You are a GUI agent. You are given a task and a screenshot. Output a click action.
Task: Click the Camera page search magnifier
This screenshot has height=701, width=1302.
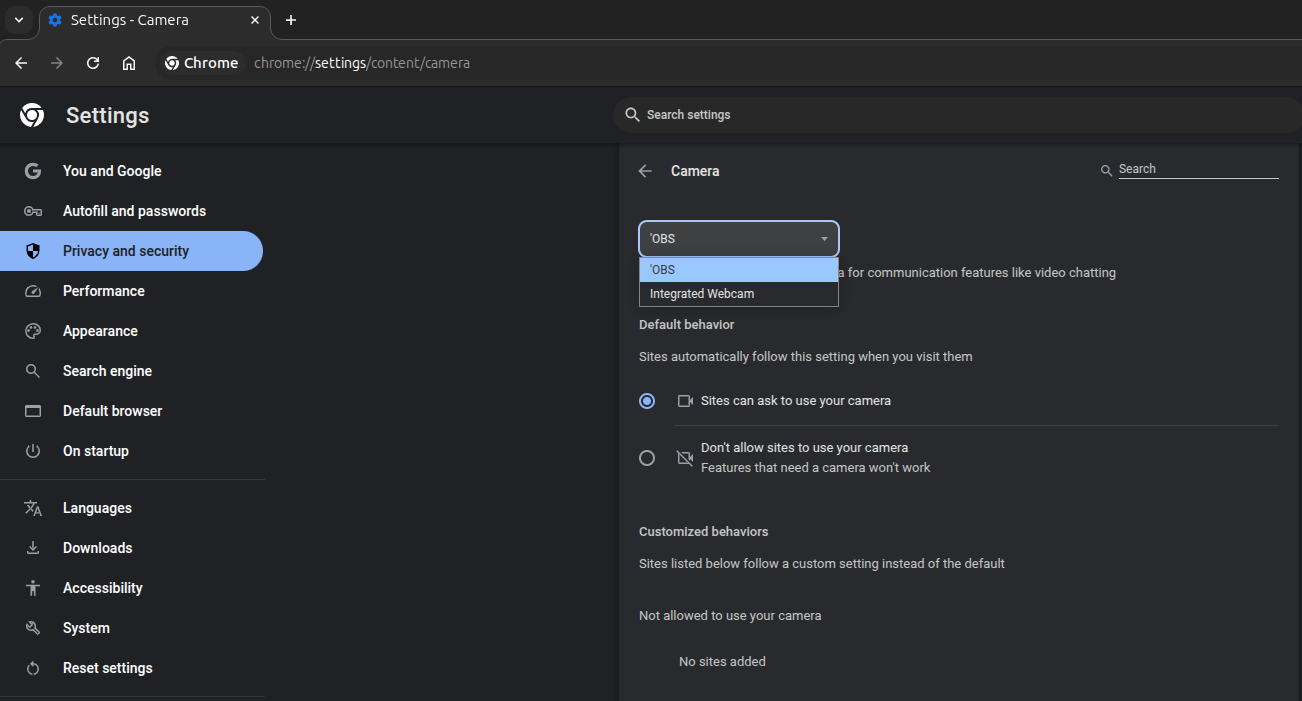point(1106,171)
